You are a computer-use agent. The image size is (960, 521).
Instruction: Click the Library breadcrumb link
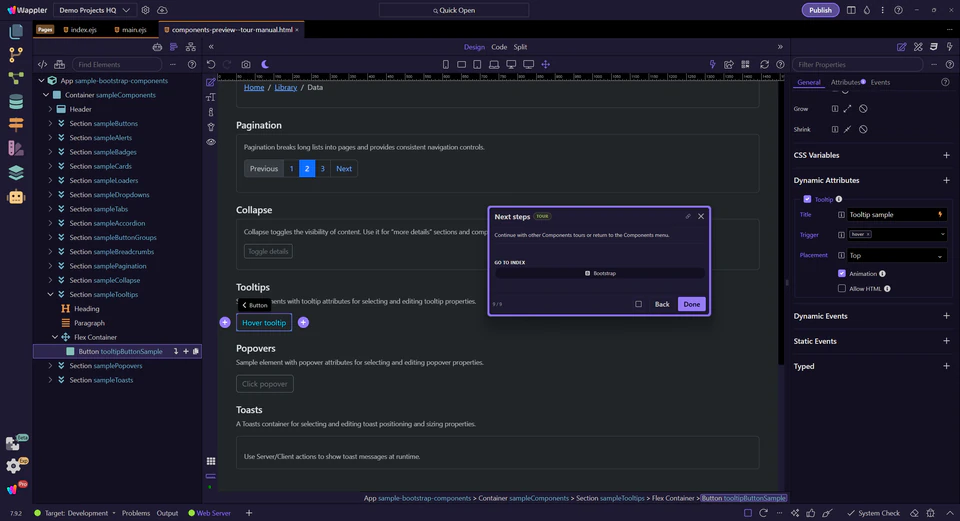[x=285, y=88]
